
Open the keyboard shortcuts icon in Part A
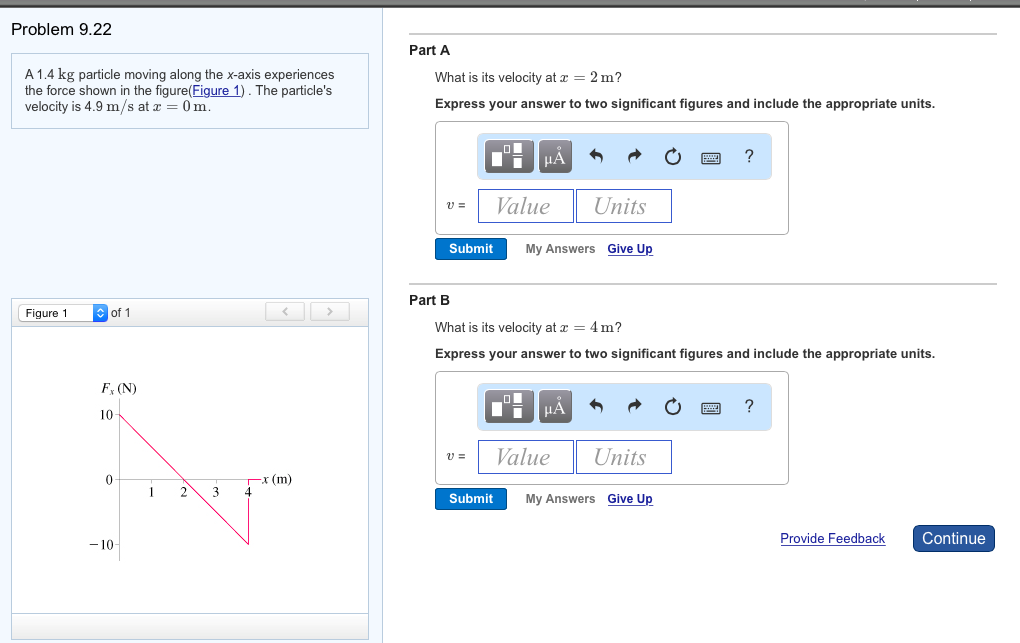[x=710, y=156]
